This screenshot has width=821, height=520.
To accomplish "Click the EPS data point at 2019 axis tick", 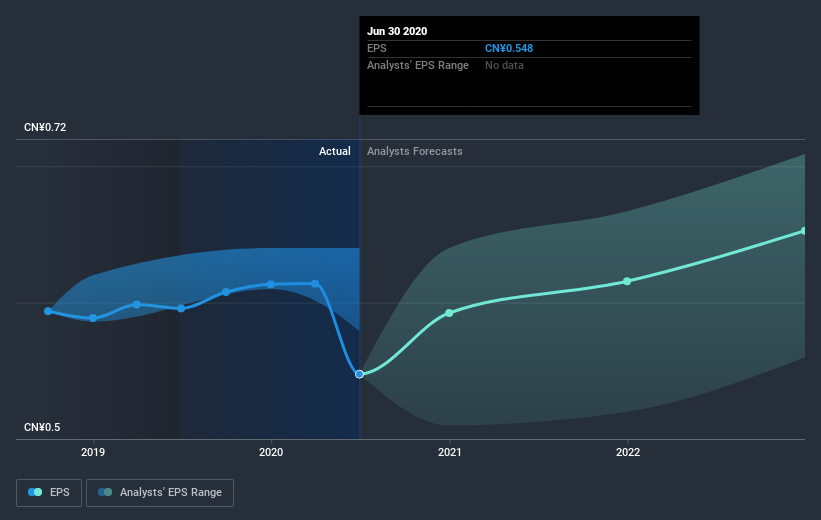I will coord(93,318).
